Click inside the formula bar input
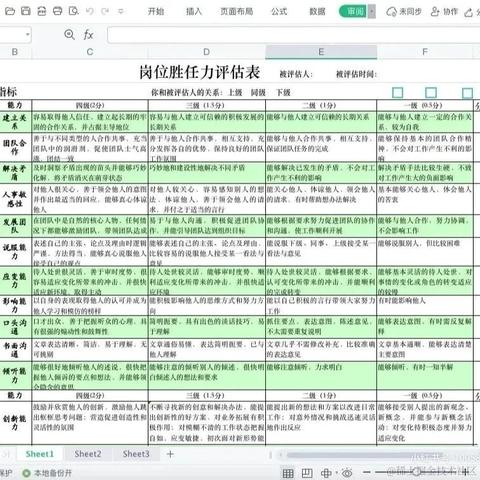The width and height of the screenshot is (480, 480). pyautogui.click(x=293, y=35)
